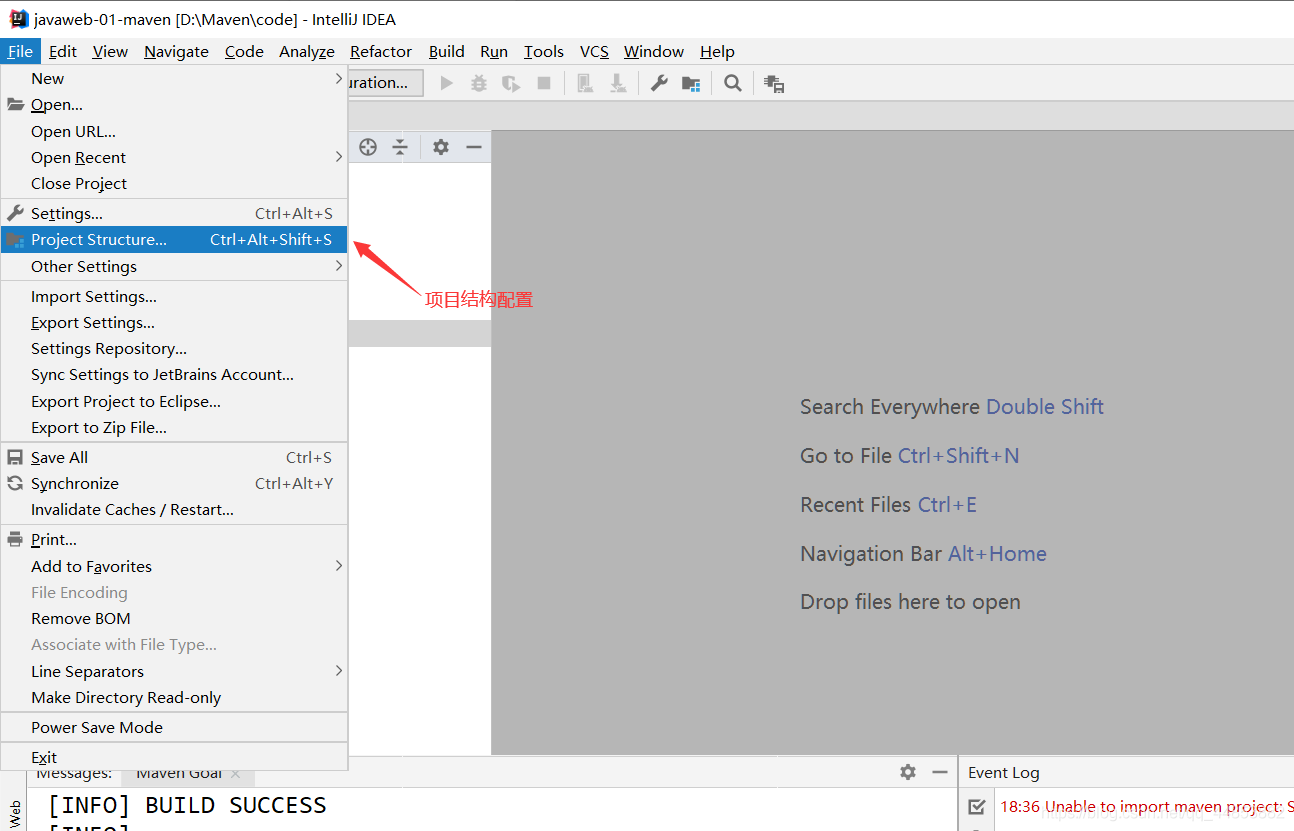Viewport: 1294px width, 831px height.
Task: Open the Navigate menu
Action: pos(176,51)
